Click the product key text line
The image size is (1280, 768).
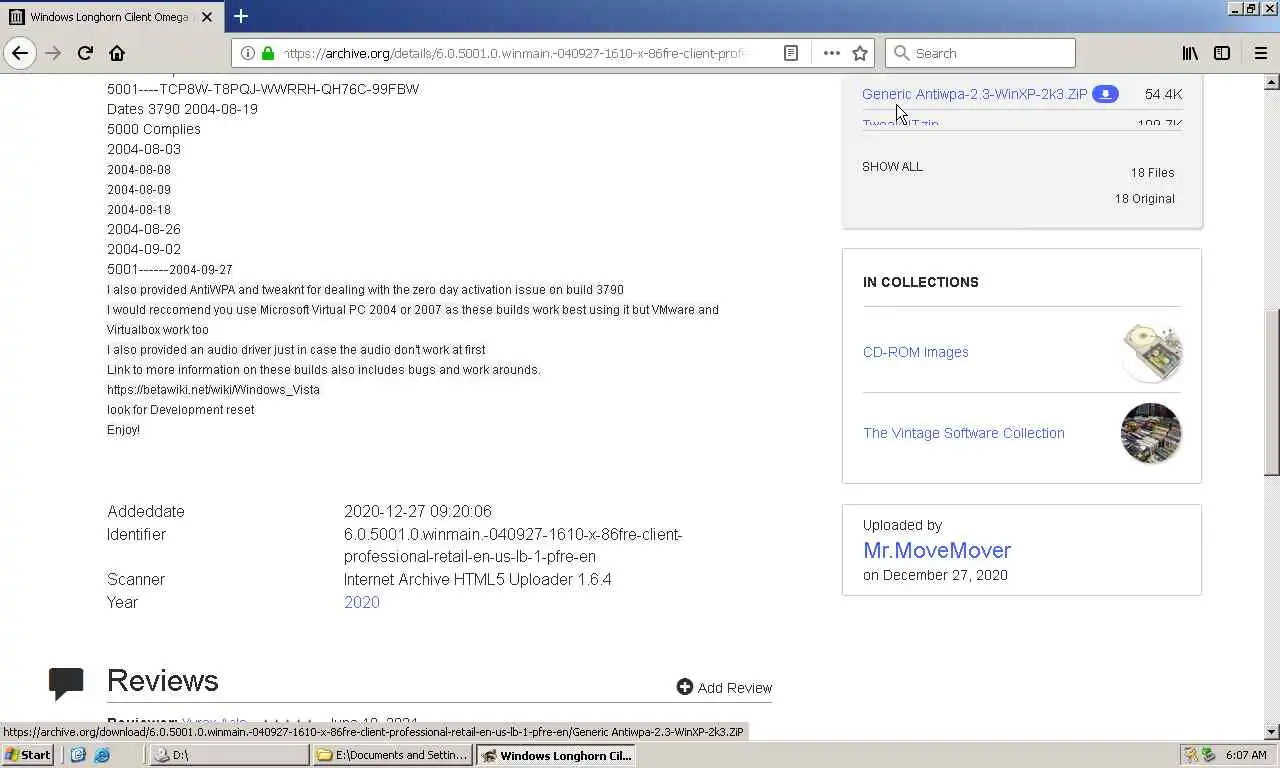[x=263, y=89]
